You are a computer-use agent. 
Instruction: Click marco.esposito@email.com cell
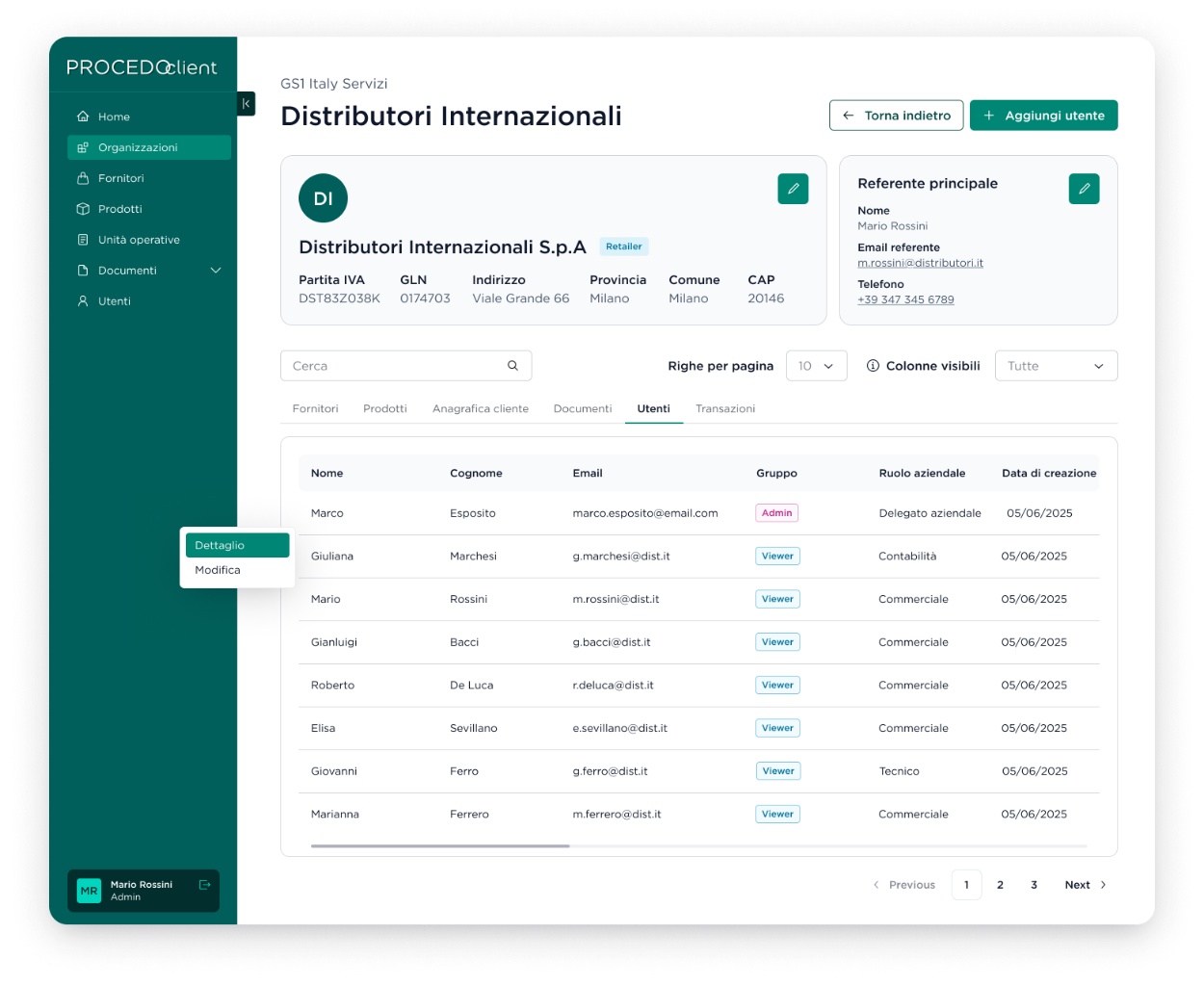tap(645, 513)
